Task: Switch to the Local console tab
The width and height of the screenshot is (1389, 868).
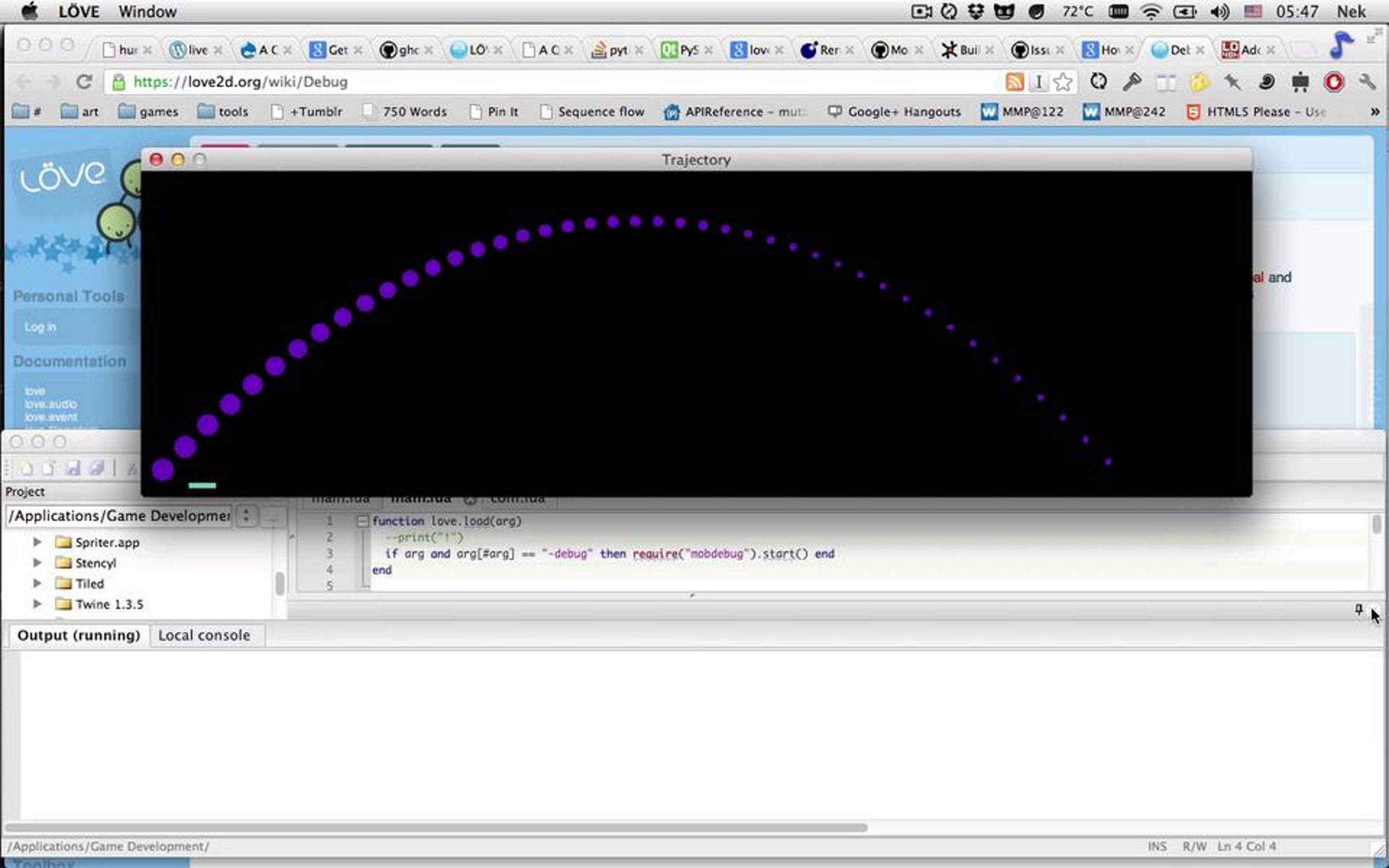Action: point(204,635)
